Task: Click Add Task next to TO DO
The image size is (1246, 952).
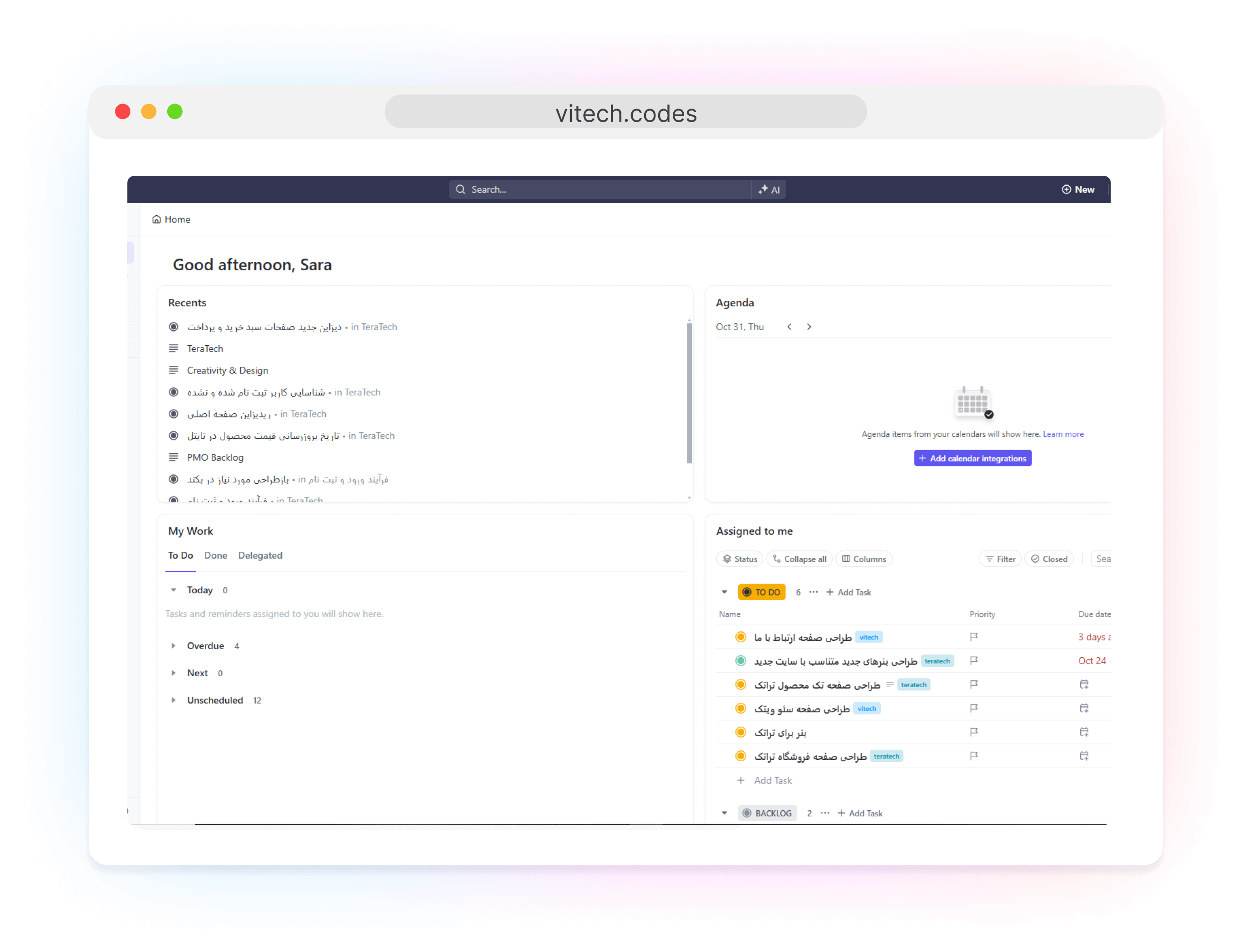Action: 848,592
